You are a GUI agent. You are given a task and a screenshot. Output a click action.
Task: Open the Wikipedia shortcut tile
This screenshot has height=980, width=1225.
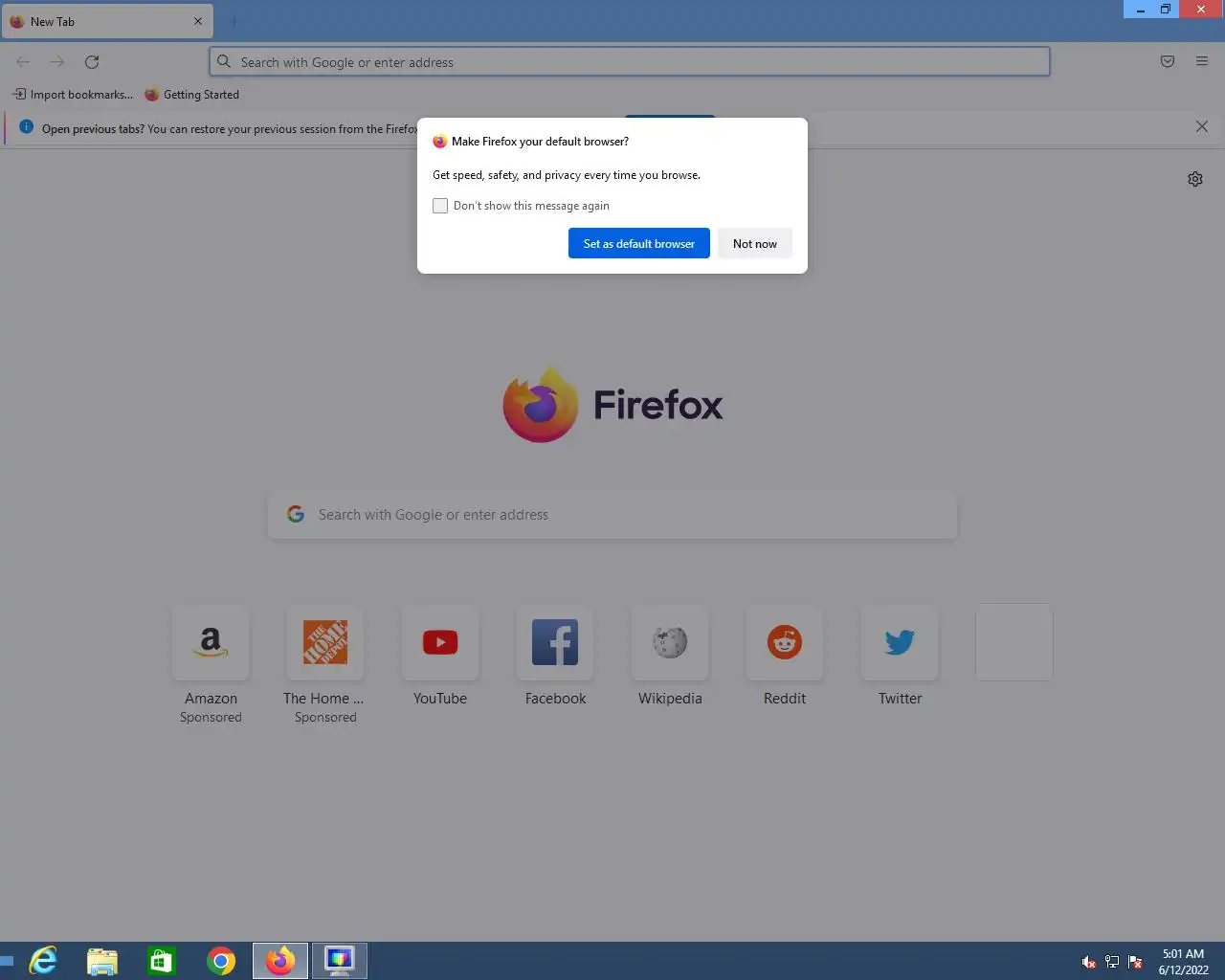coord(670,642)
